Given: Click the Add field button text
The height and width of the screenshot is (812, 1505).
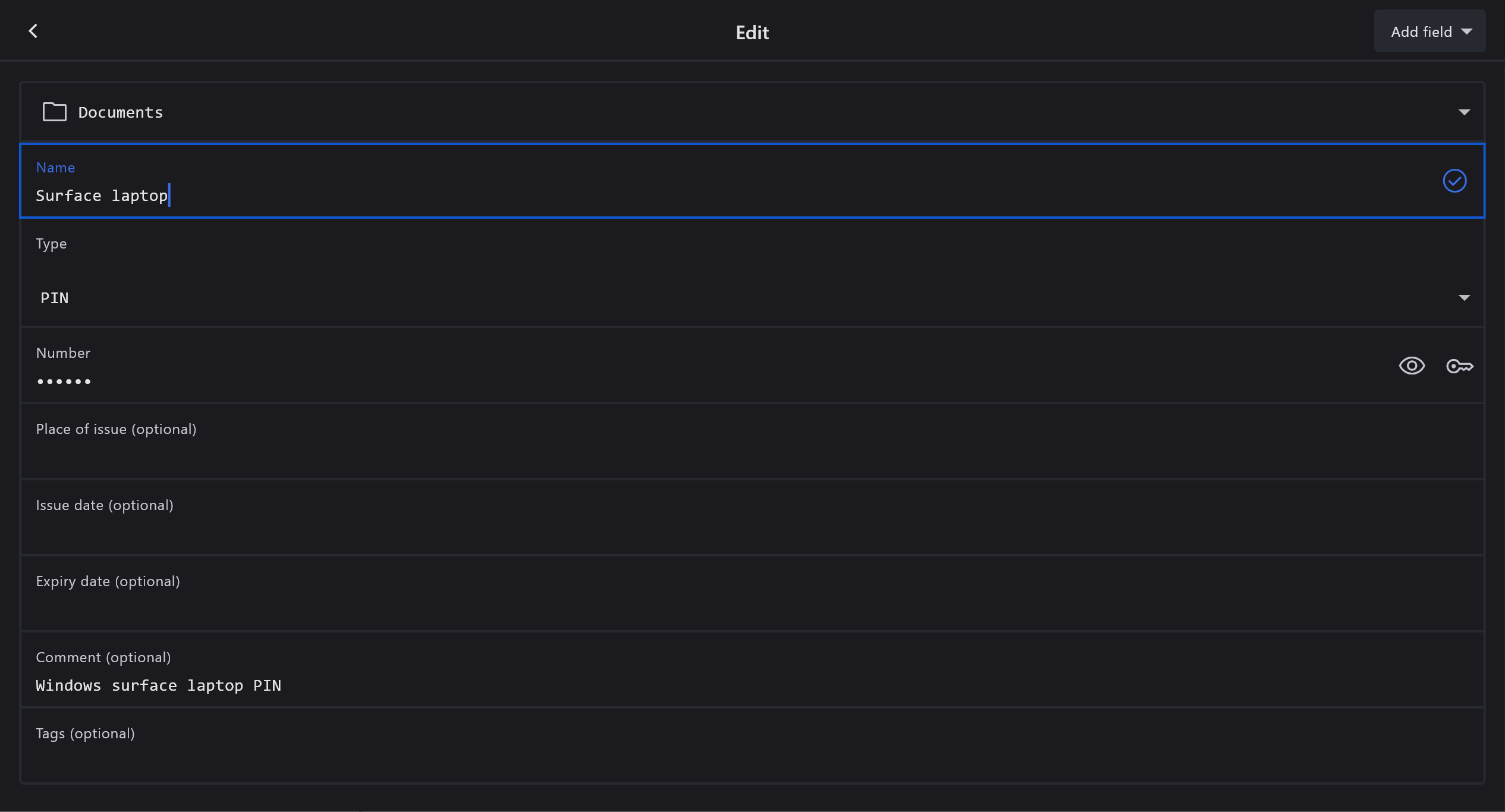Looking at the screenshot, I should [x=1421, y=32].
